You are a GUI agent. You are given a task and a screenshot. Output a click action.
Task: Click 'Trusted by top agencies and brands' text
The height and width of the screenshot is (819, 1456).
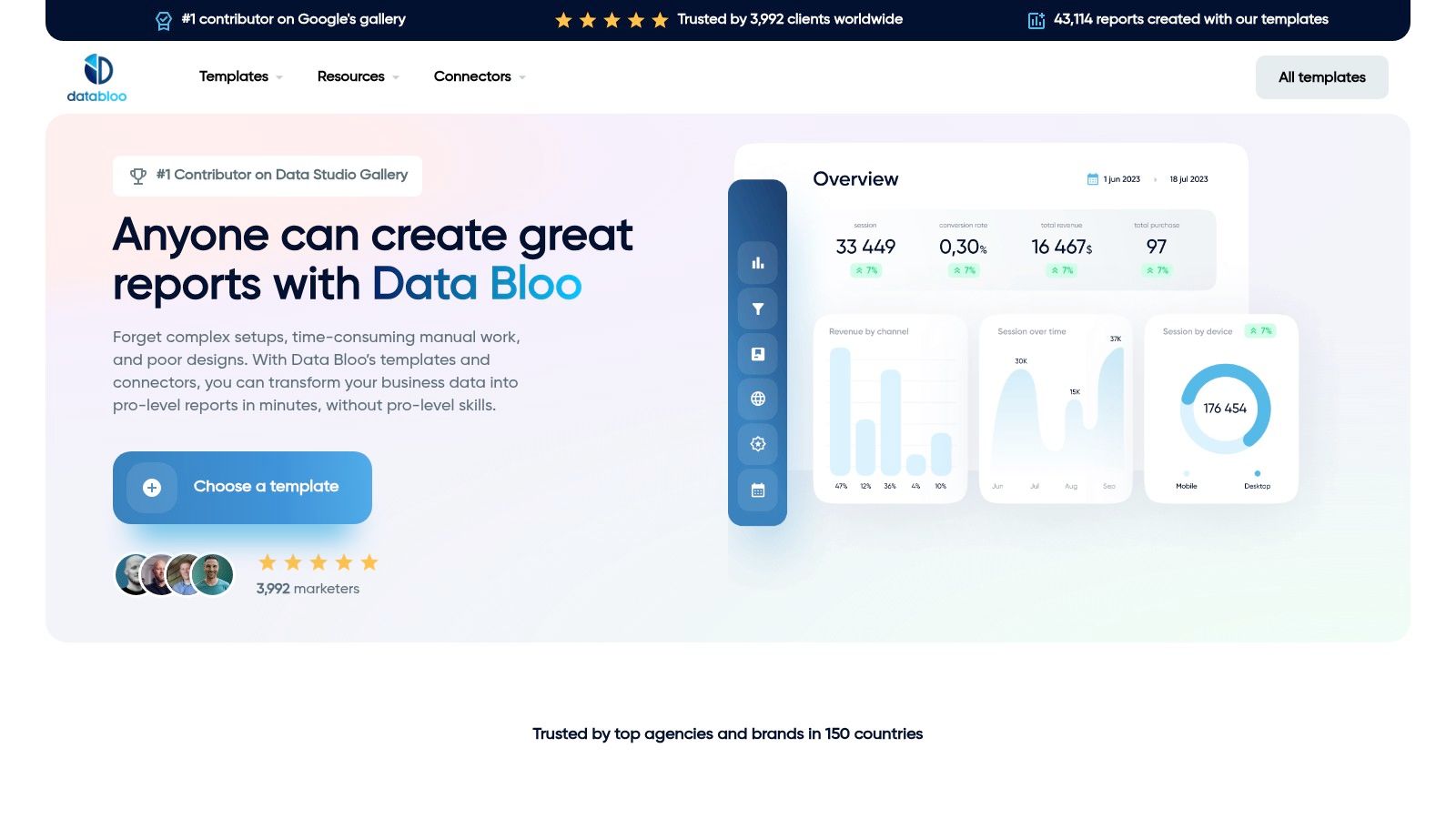pos(728,733)
